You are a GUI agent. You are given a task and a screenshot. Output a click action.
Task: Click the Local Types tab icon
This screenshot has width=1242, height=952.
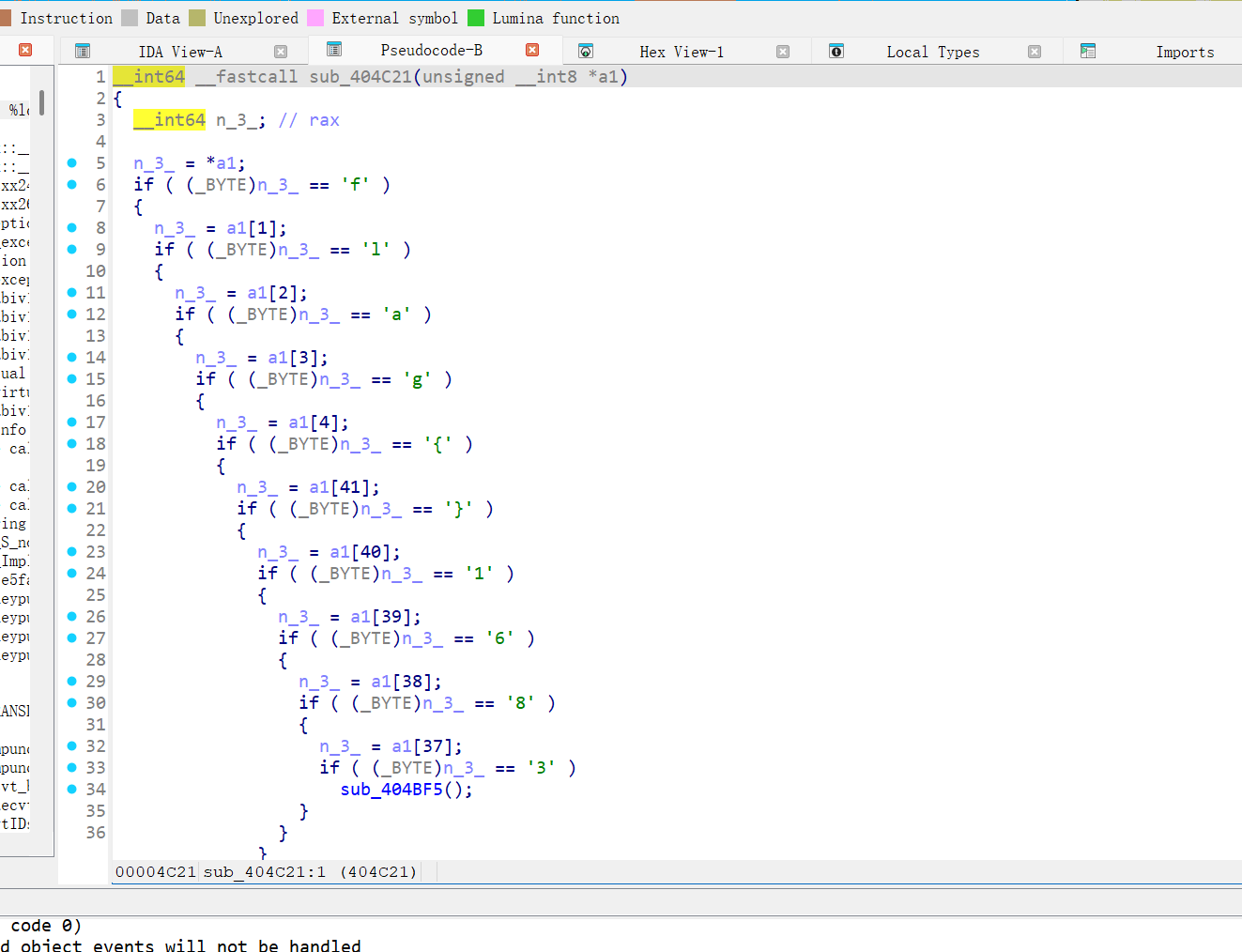[x=836, y=51]
